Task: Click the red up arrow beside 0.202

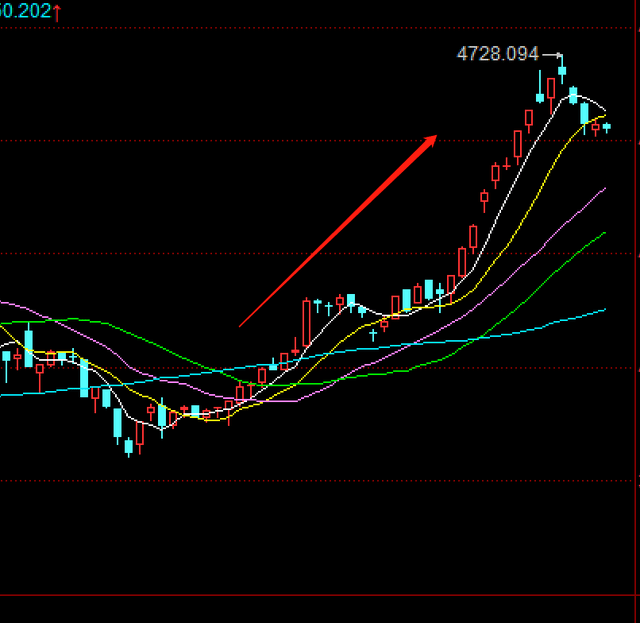Action: (58, 11)
